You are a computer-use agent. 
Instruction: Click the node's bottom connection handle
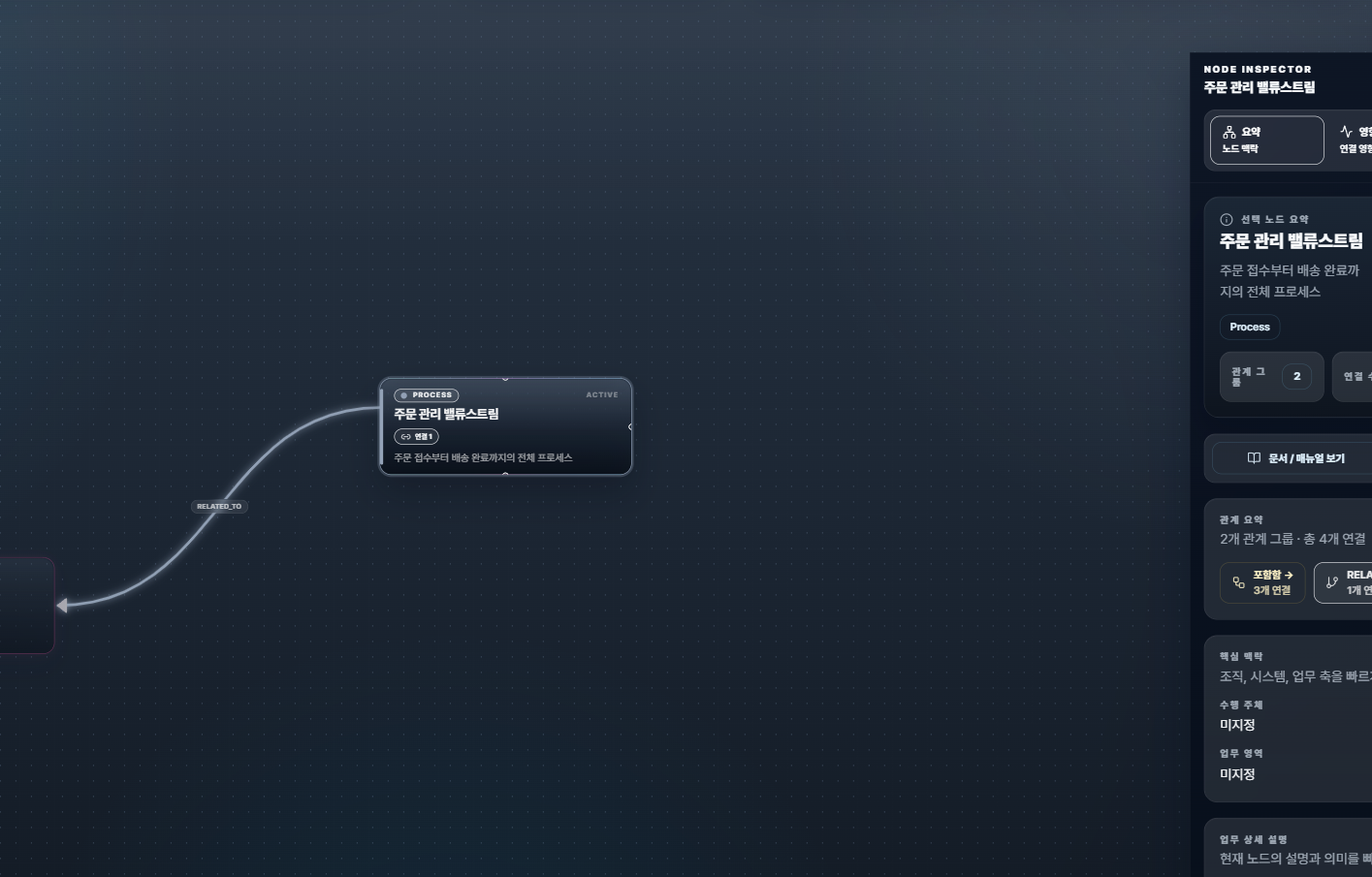coord(505,474)
